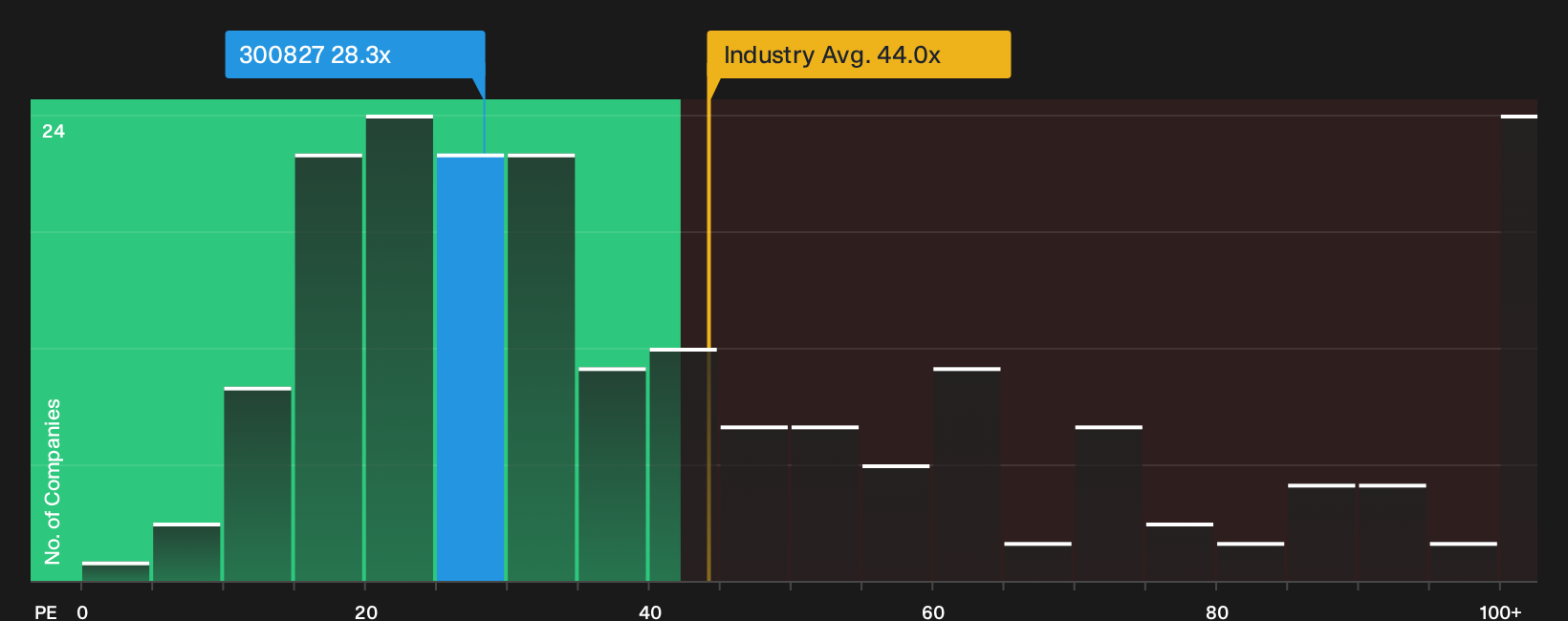Click the short green bar for PE 5–10

click(x=186, y=552)
